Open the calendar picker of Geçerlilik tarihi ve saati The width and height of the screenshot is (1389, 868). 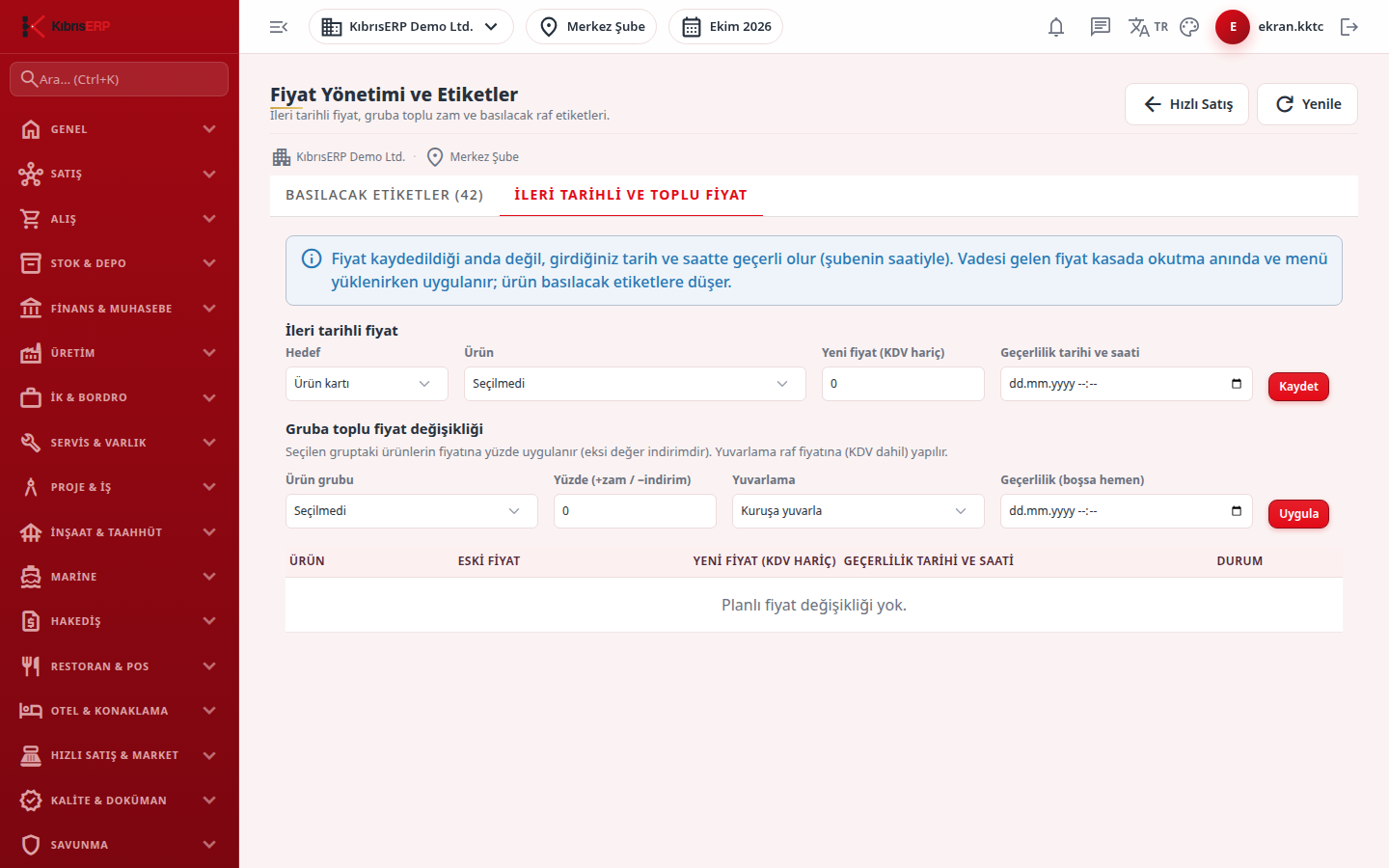[1237, 384]
